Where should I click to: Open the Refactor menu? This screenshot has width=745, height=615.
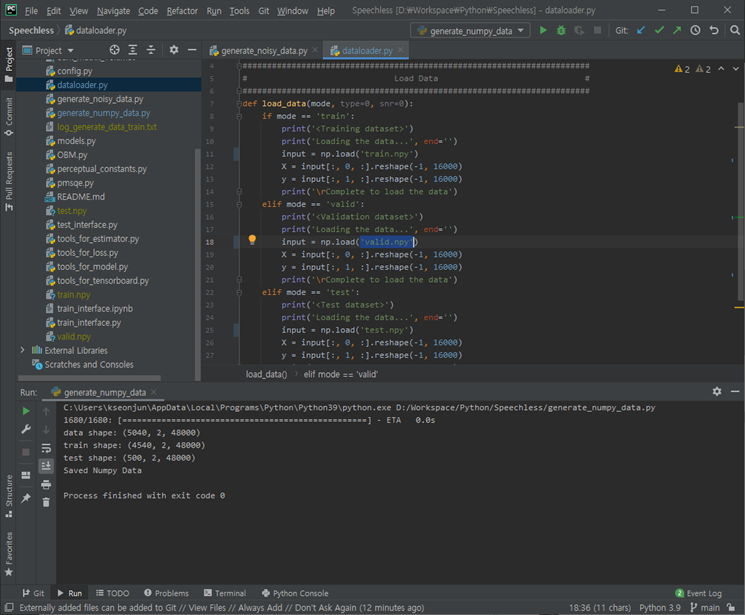click(x=182, y=10)
